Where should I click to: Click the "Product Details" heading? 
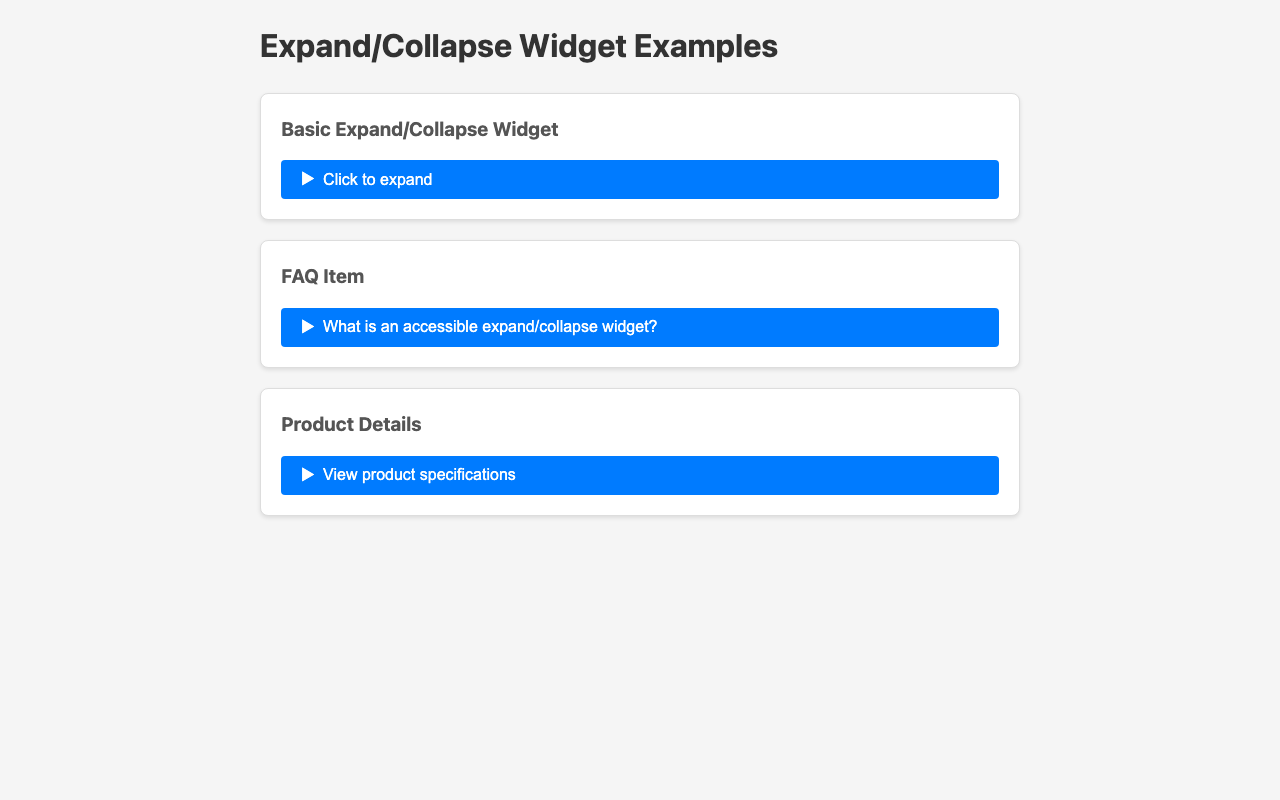tap(351, 424)
